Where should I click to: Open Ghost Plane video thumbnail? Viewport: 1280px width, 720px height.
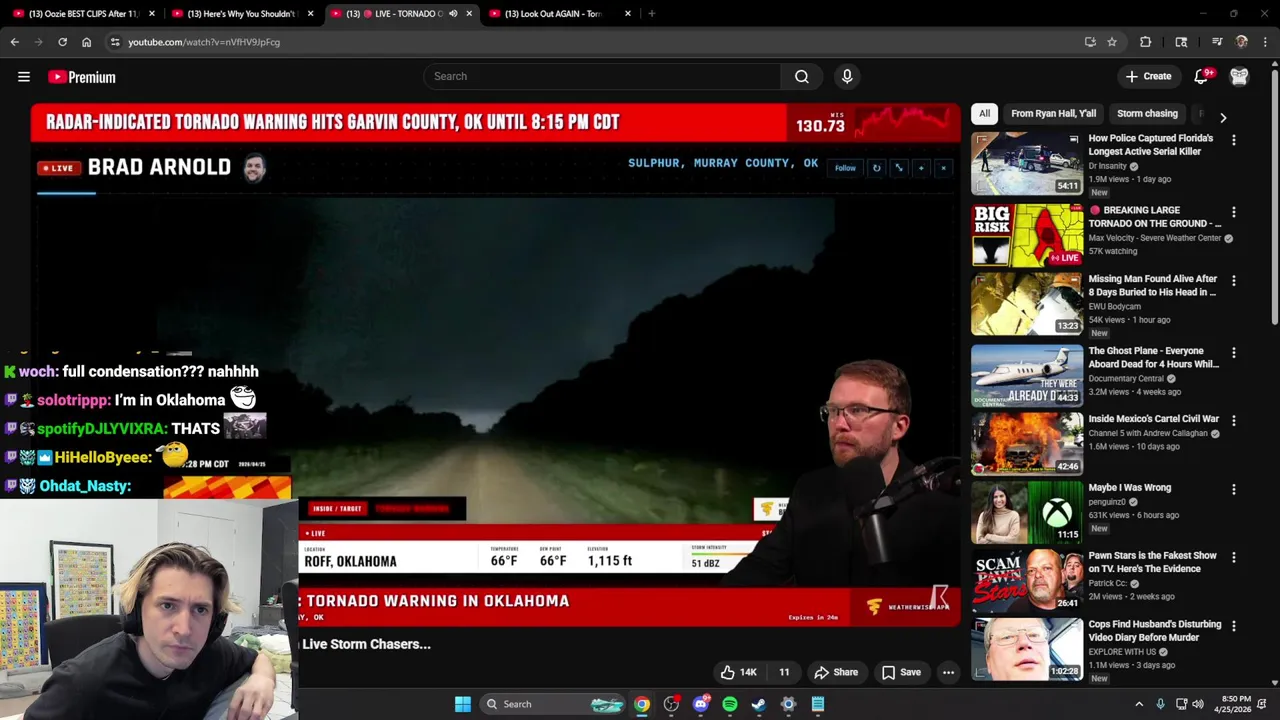coord(1027,376)
